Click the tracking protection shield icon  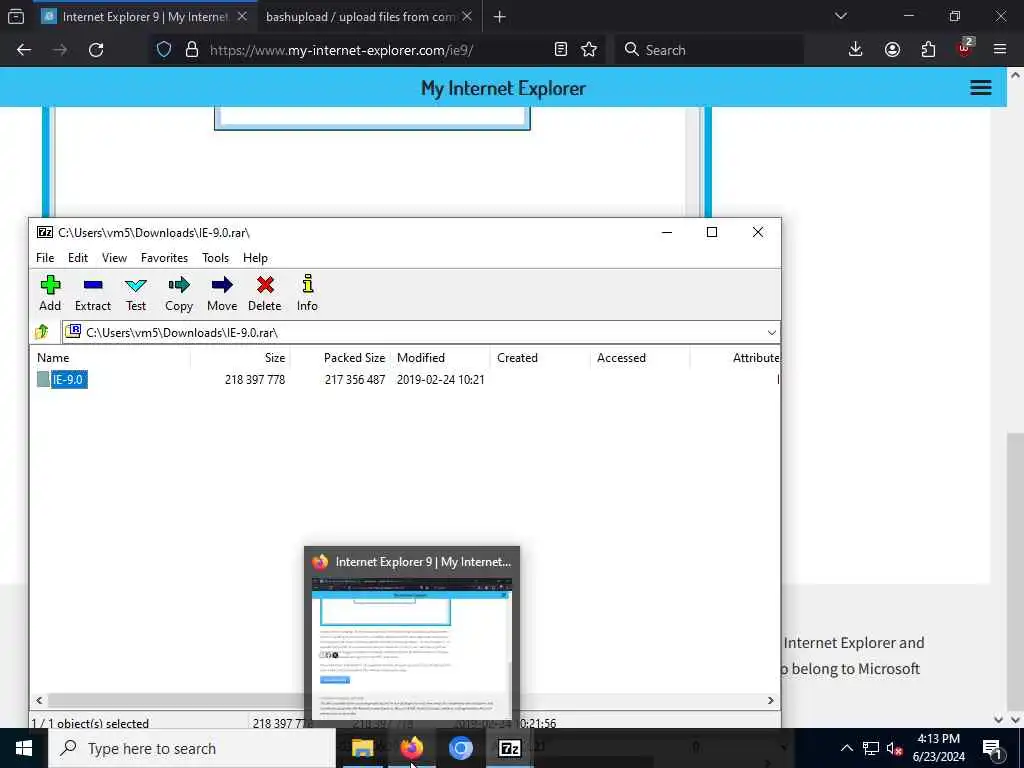(x=164, y=50)
